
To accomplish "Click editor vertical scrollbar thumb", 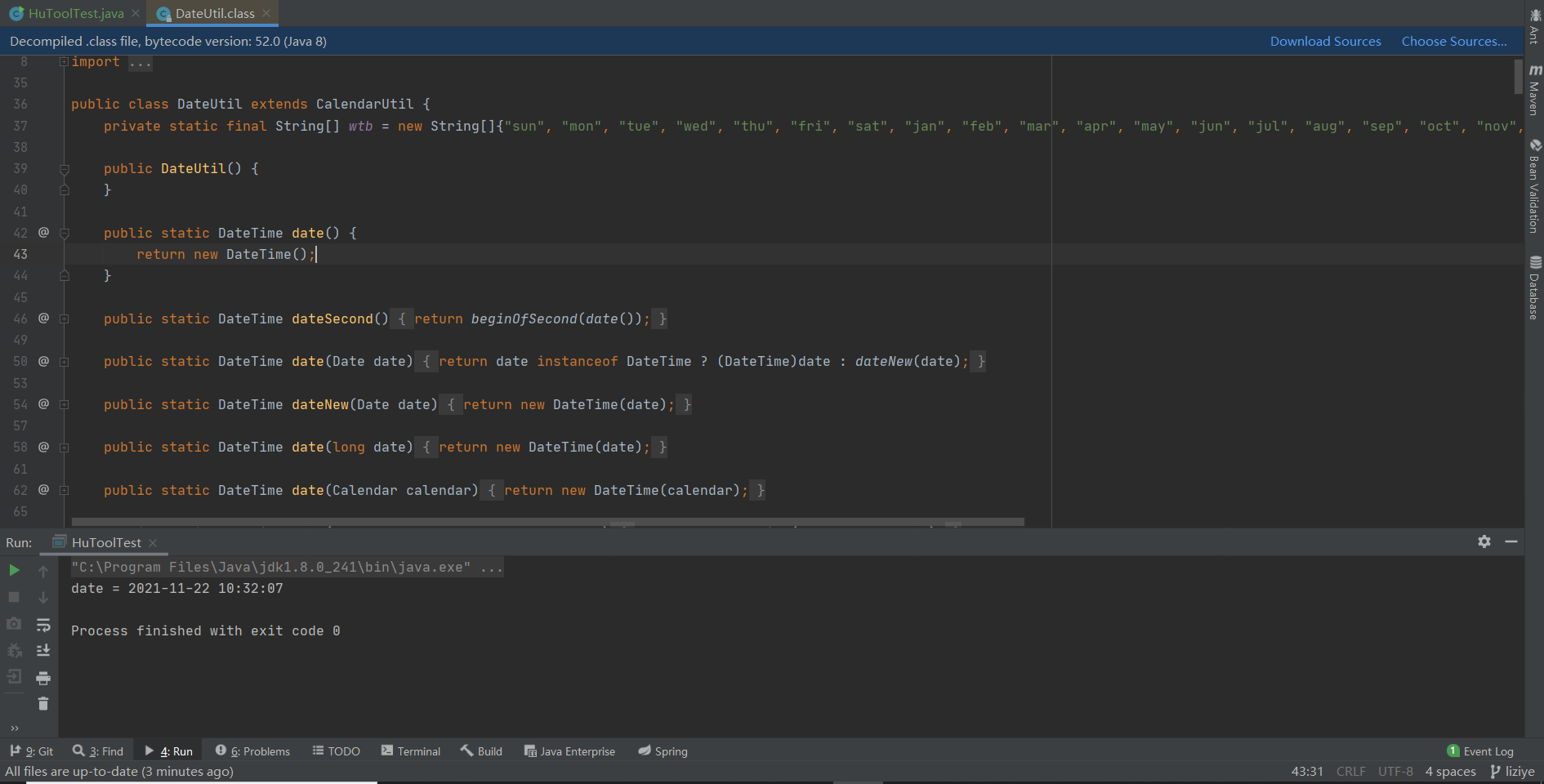I will click(x=1519, y=76).
